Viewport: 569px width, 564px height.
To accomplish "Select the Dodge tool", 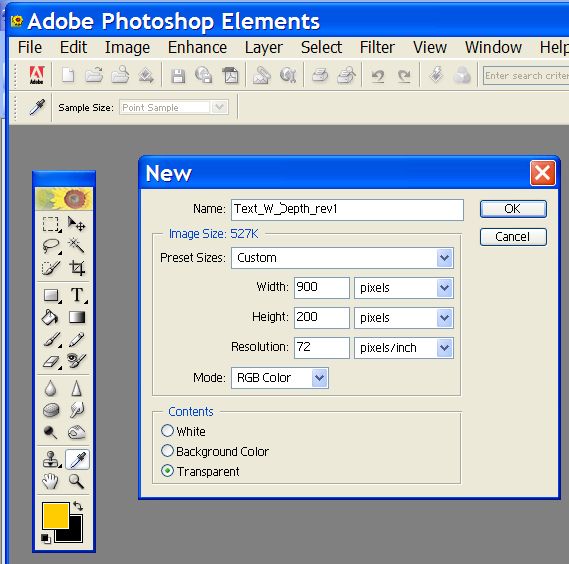I will (50, 432).
